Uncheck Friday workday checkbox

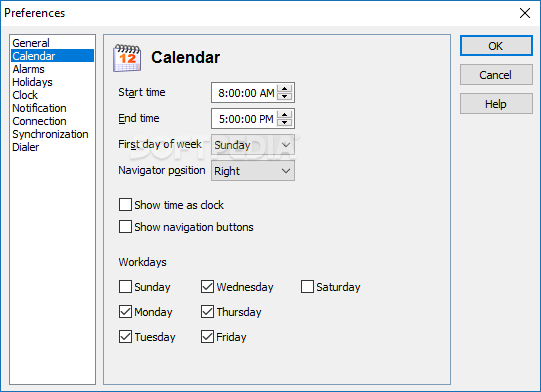pyautogui.click(x=207, y=336)
